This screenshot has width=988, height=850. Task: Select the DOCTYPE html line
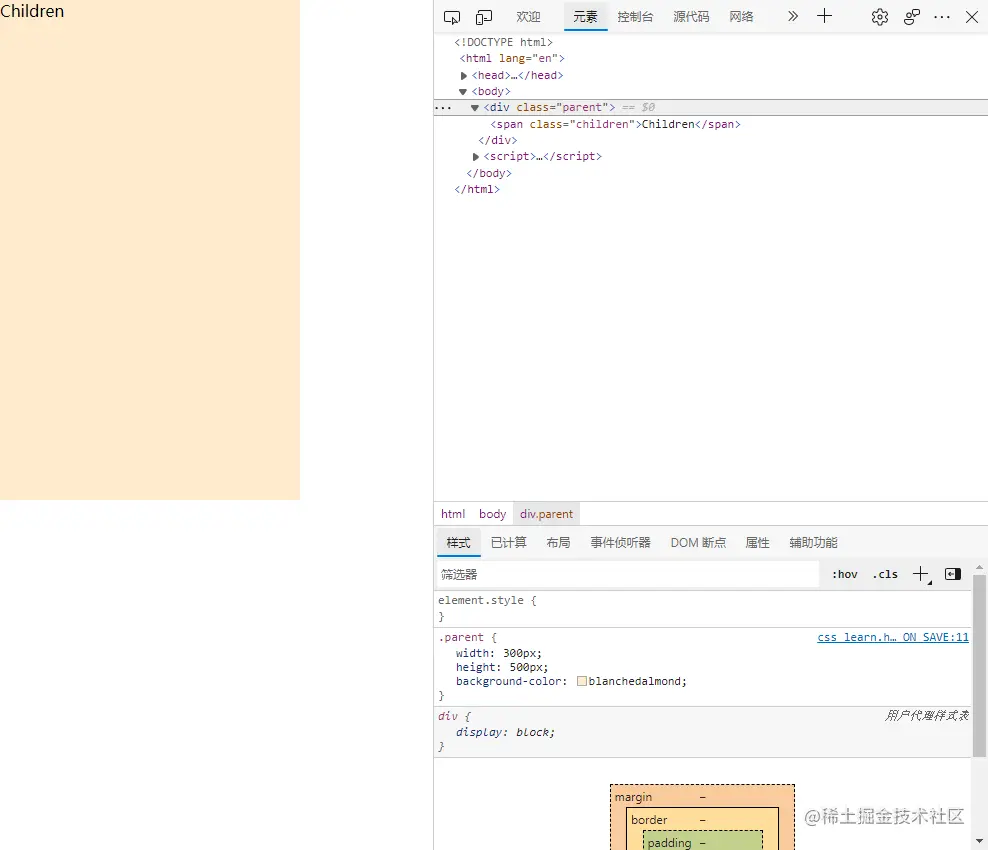503,42
